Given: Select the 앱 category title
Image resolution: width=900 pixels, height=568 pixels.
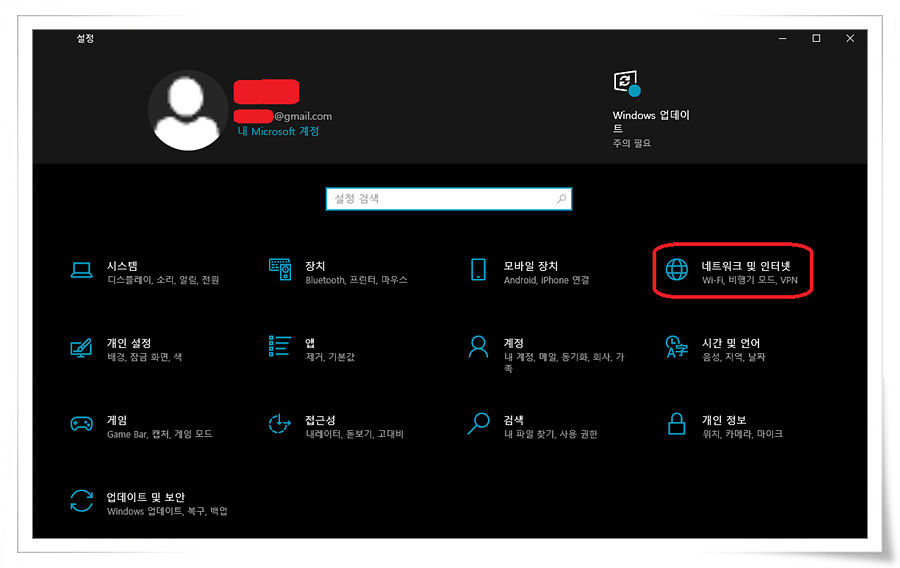Looking at the screenshot, I should pyautogui.click(x=310, y=343).
